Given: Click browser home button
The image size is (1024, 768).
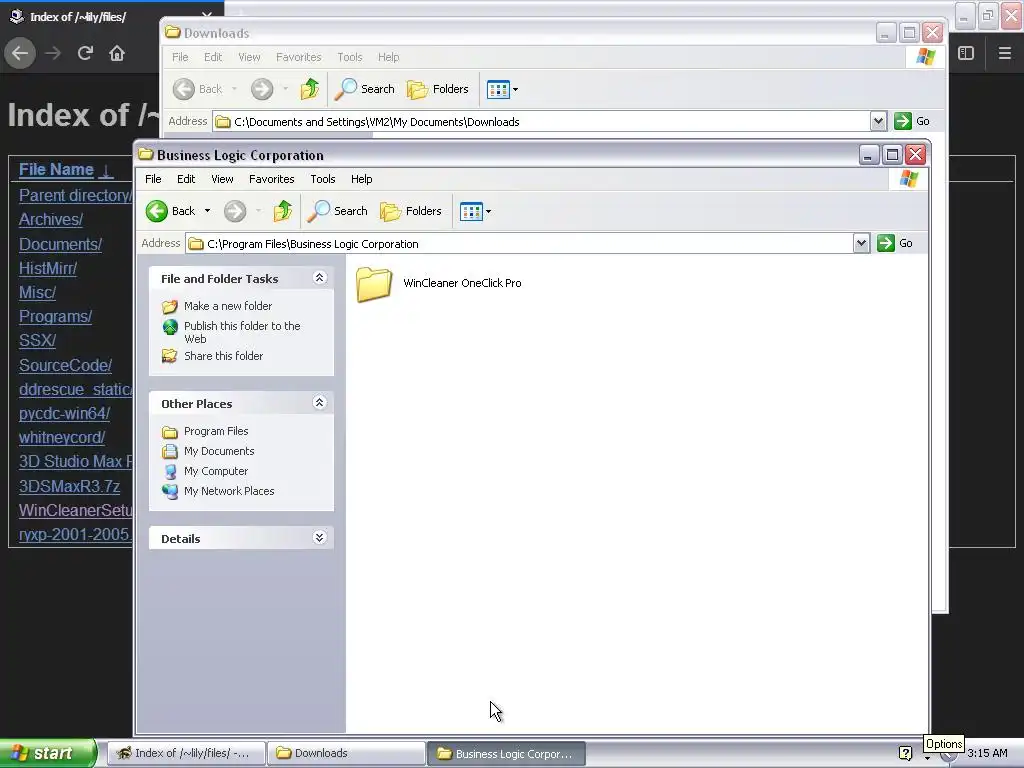Looking at the screenshot, I should click(117, 54).
